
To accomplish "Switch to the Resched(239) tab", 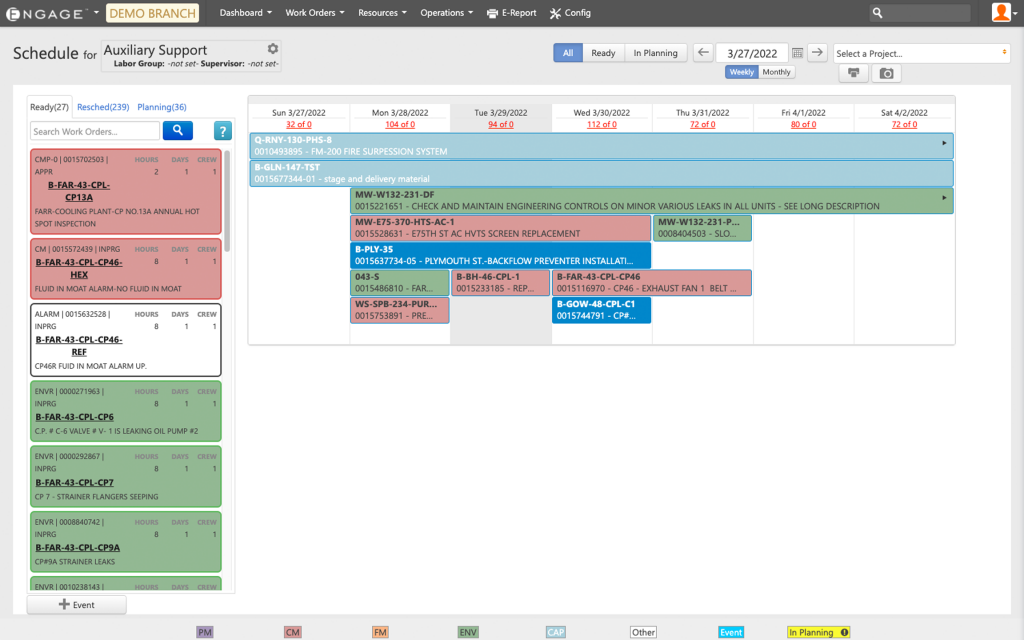I will tap(103, 107).
